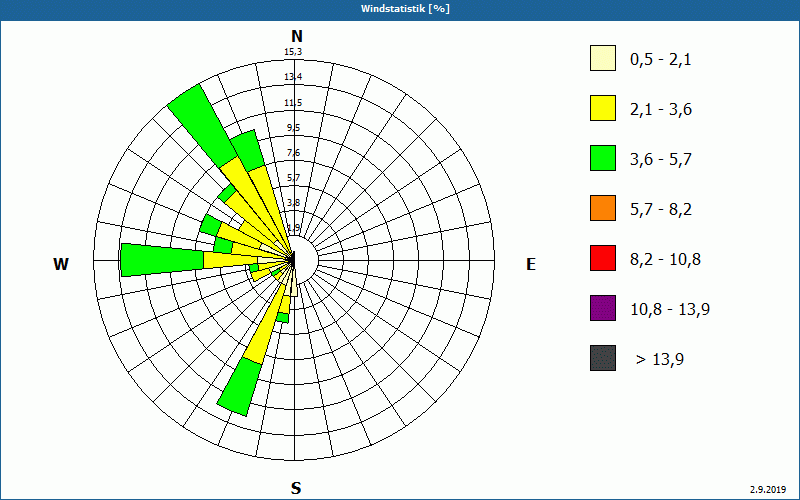The width and height of the screenshot is (800, 500).
Task: Click the green tip of the north-northwest bar
Action: point(248,151)
